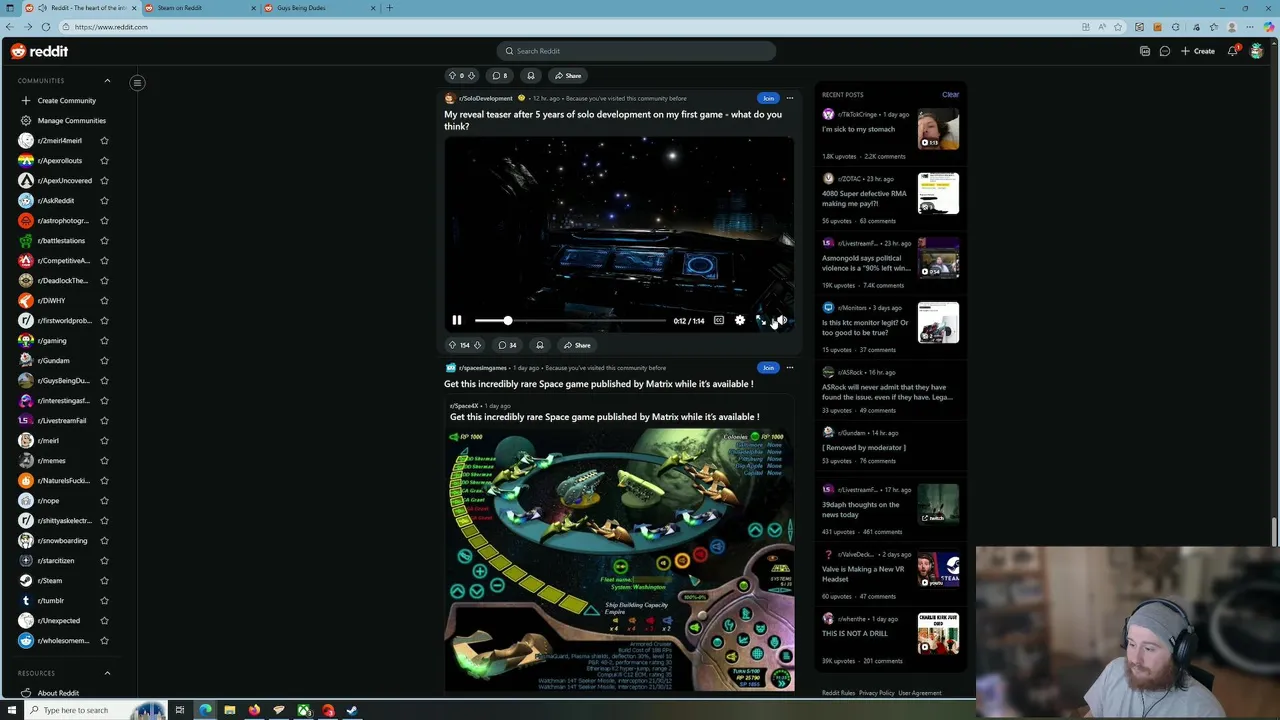This screenshot has width=1280, height=720.
Task: Join the r/spacesimgames community
Action: (768, 368)
